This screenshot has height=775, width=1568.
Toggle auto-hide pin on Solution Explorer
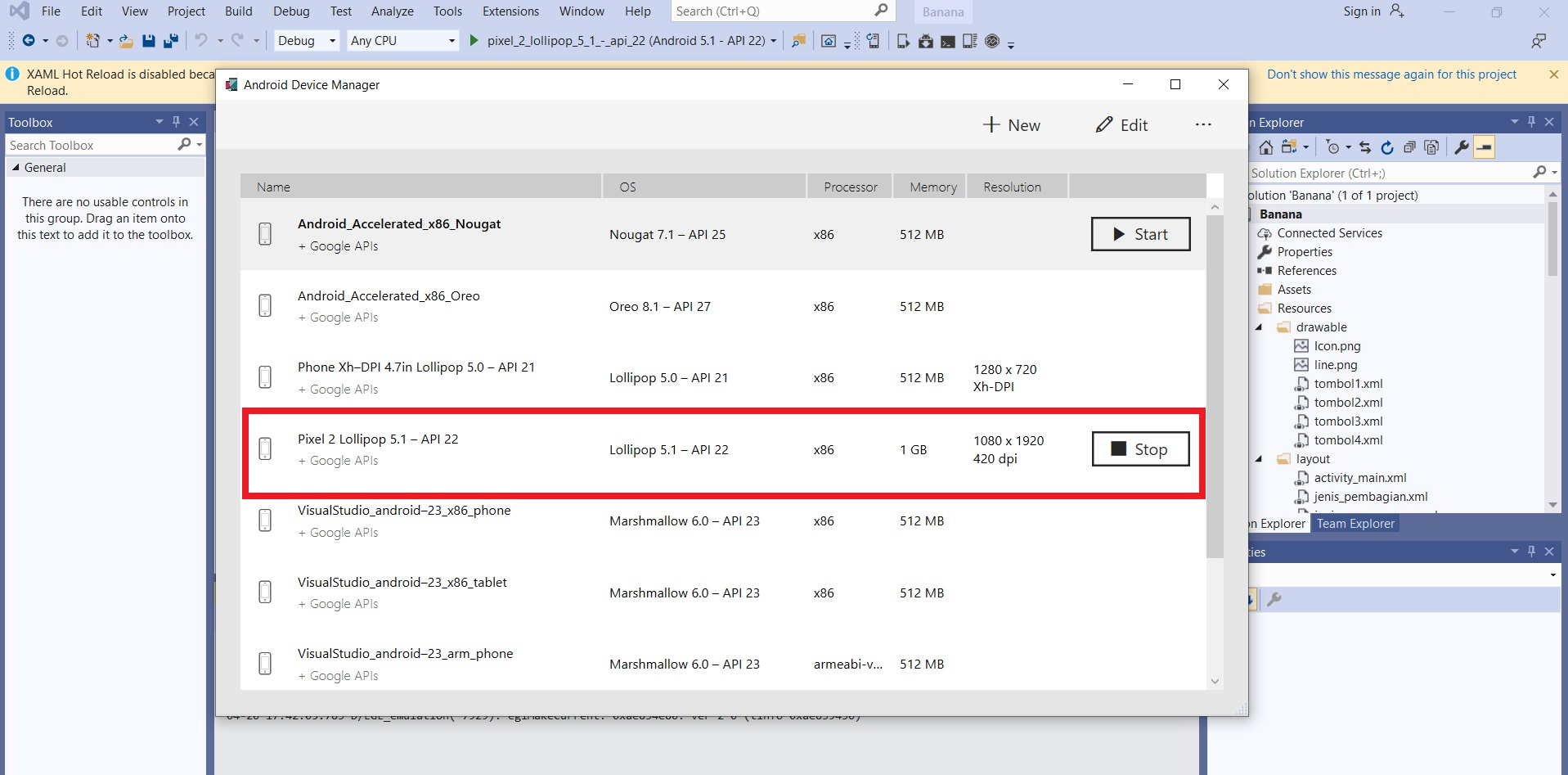click(x=1531, y=122)
